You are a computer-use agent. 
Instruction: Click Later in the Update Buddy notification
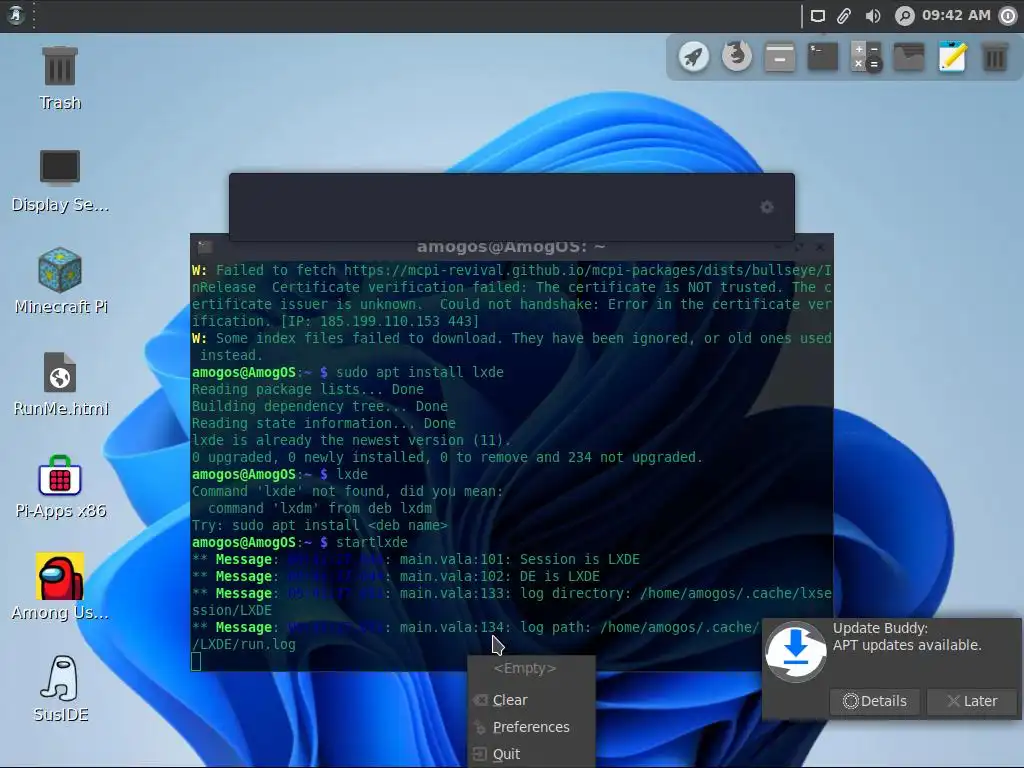click(x=972, y=701)
